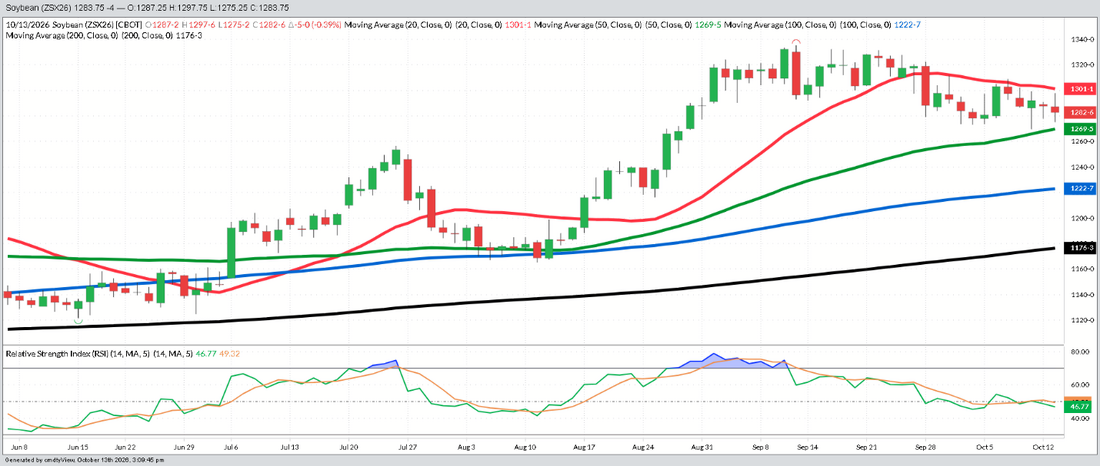Click the green '1269-5' value in the legend
This screenshot has width=1100, height=466.
click(708, 25)
